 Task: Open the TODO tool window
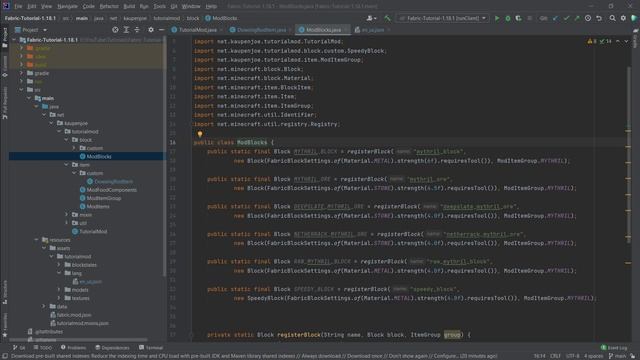(x=43, y=348)
